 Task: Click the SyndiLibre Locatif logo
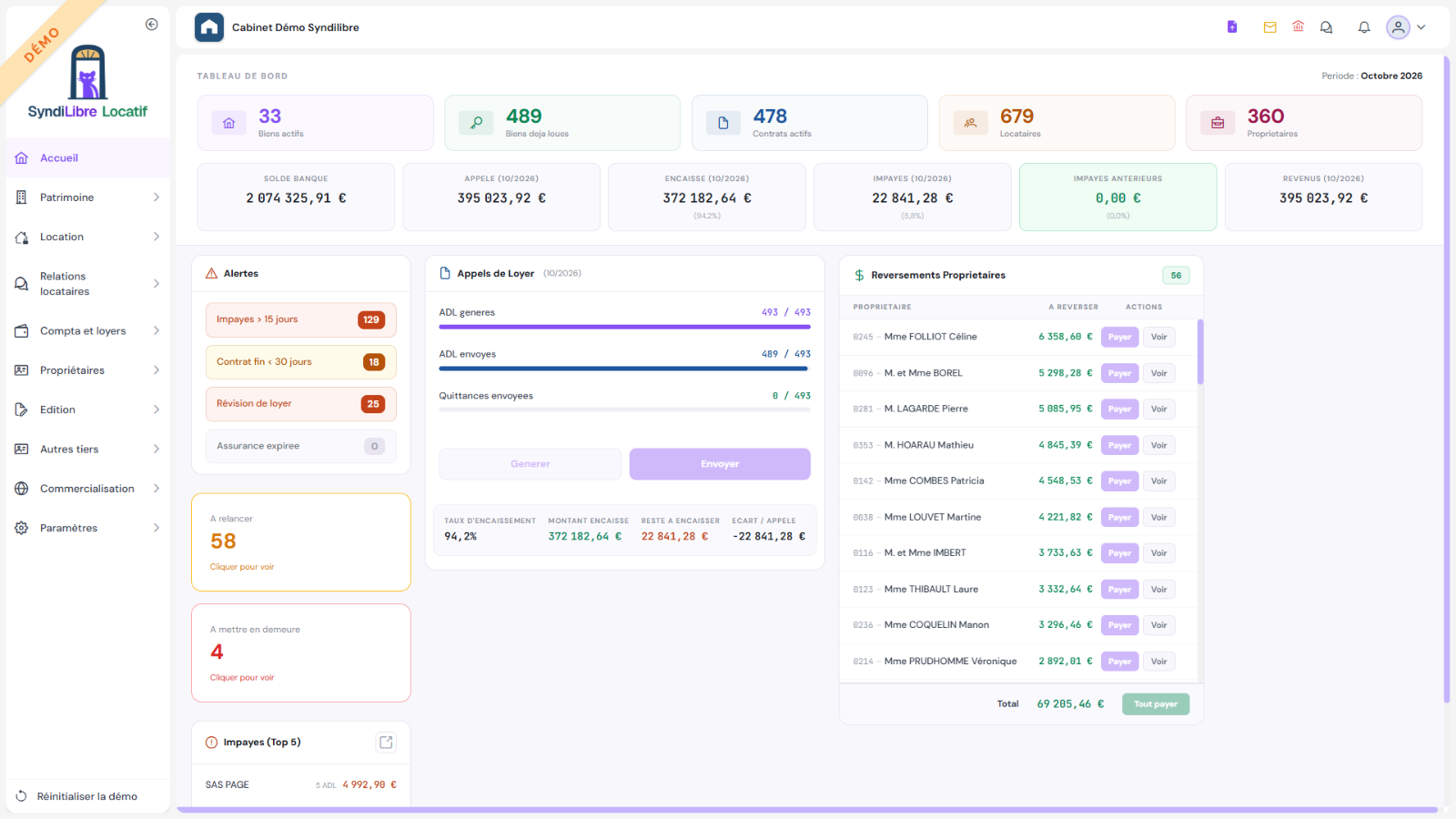87,83
